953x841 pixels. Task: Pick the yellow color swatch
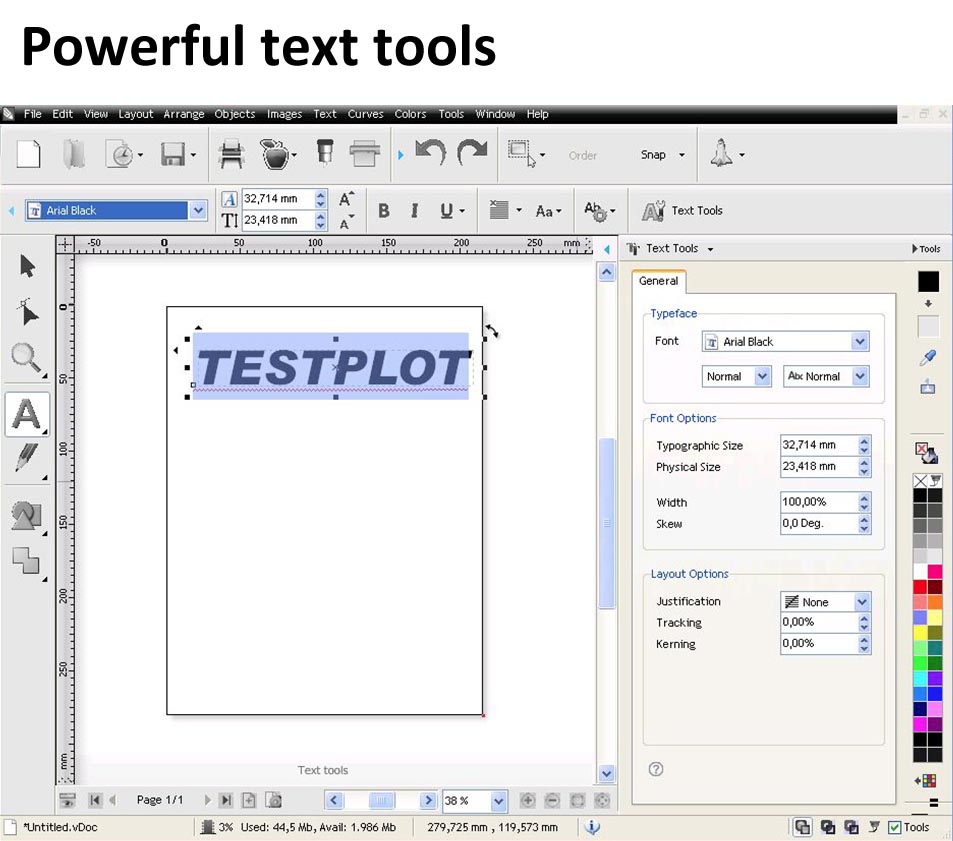pyautogui.click(x=920, y=633)
